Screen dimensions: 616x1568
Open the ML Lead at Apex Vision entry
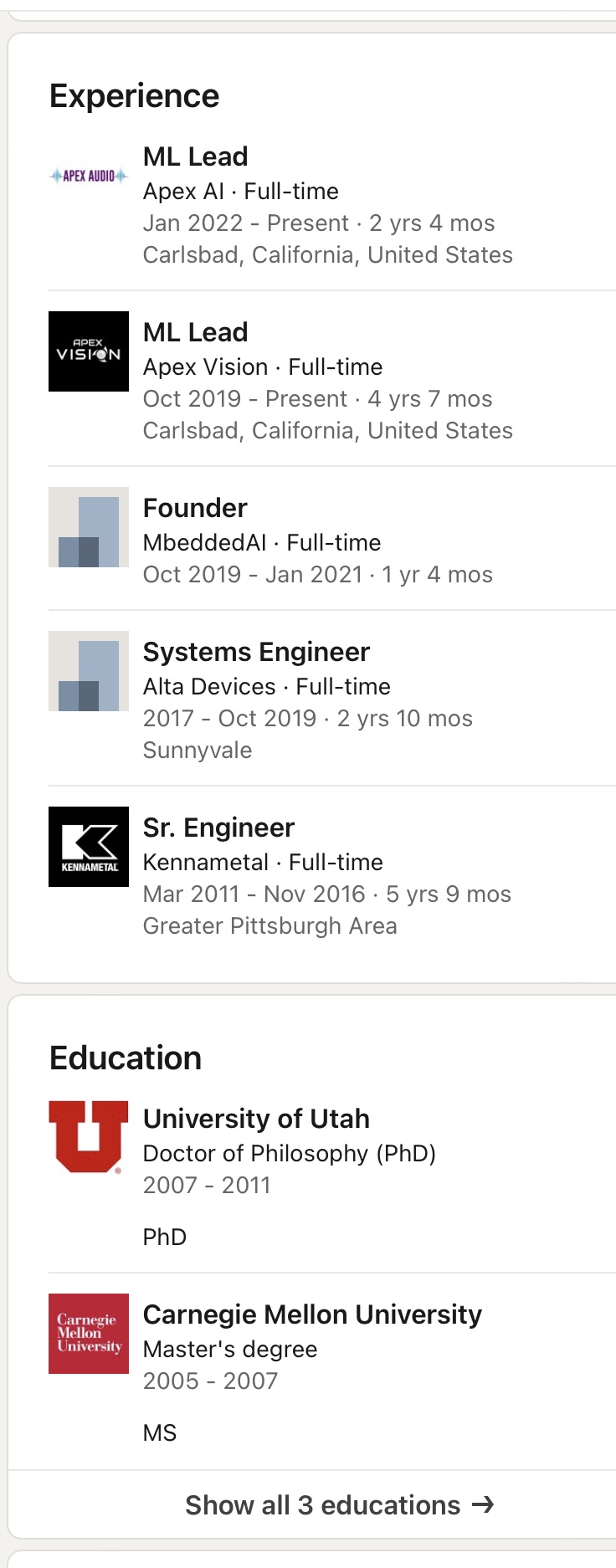(196, 332)
